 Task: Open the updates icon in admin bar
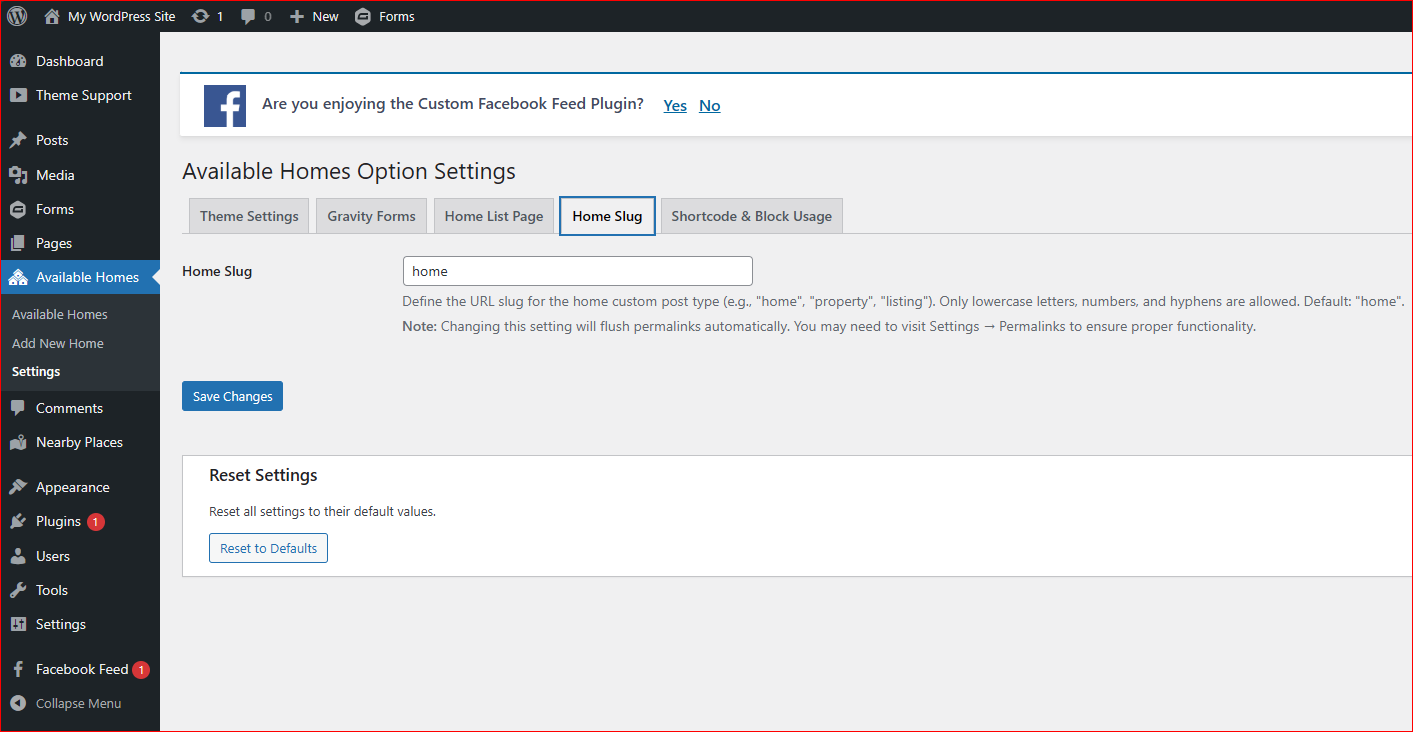(x=201, y=16)
